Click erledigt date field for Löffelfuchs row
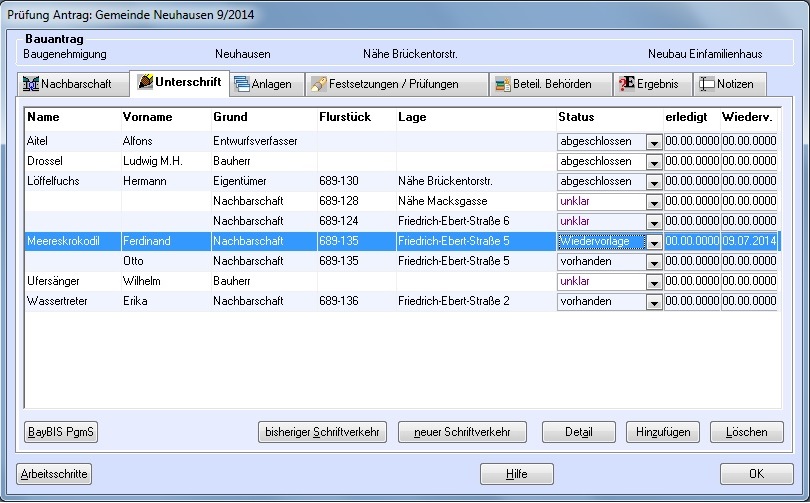 coord(691,182)
